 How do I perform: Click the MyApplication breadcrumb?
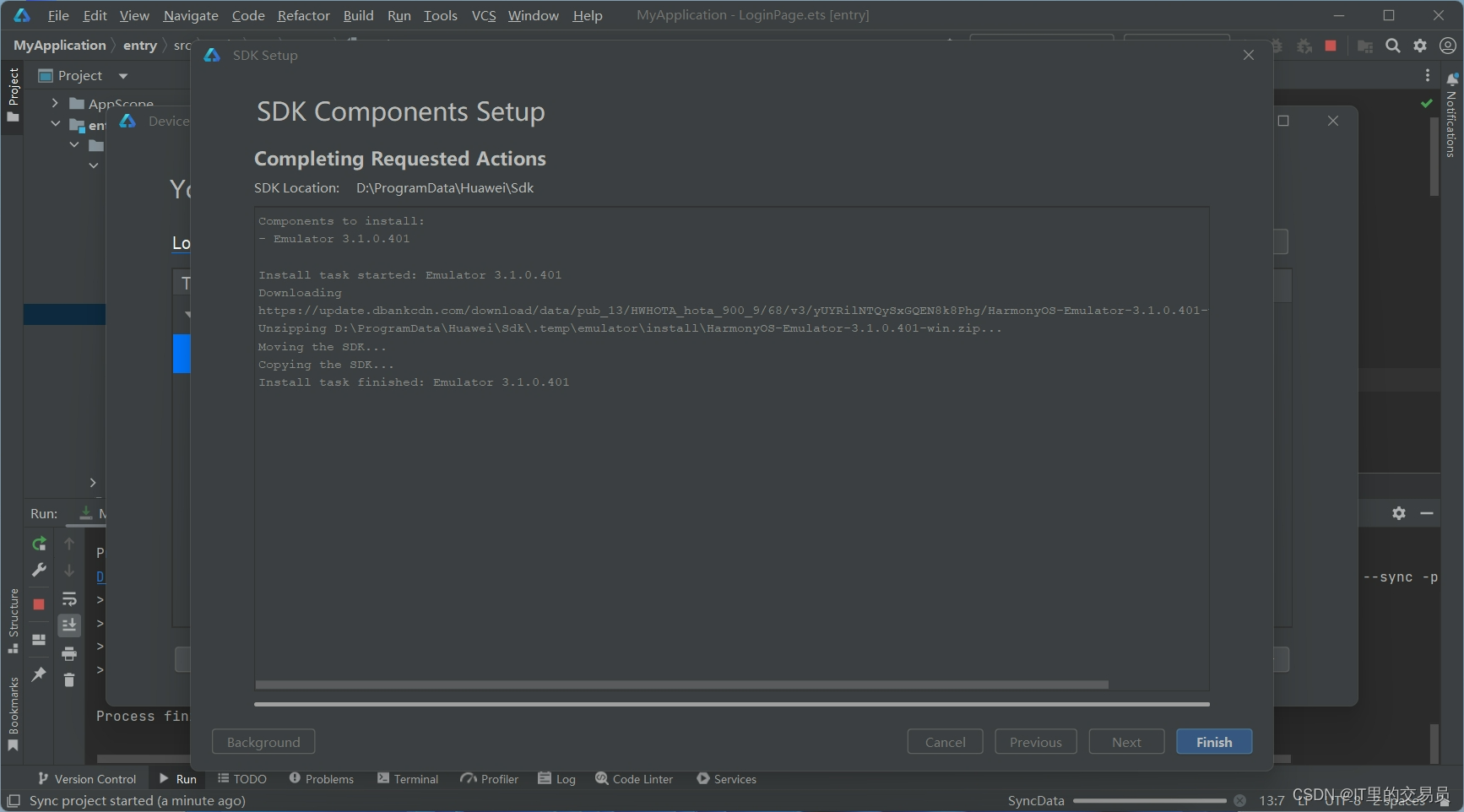[60, 46]
